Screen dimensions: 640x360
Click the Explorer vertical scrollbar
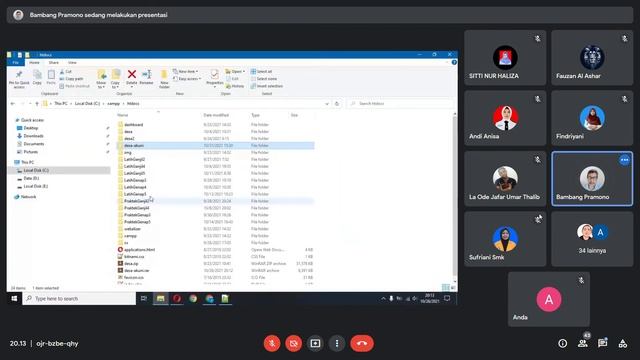(455, 196)
